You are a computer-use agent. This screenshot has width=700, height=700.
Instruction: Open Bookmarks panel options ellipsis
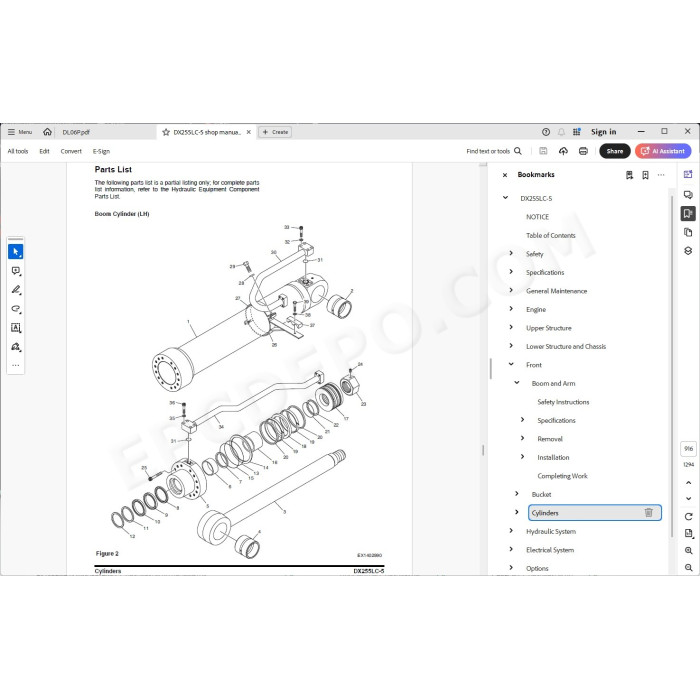pos(661,175)
